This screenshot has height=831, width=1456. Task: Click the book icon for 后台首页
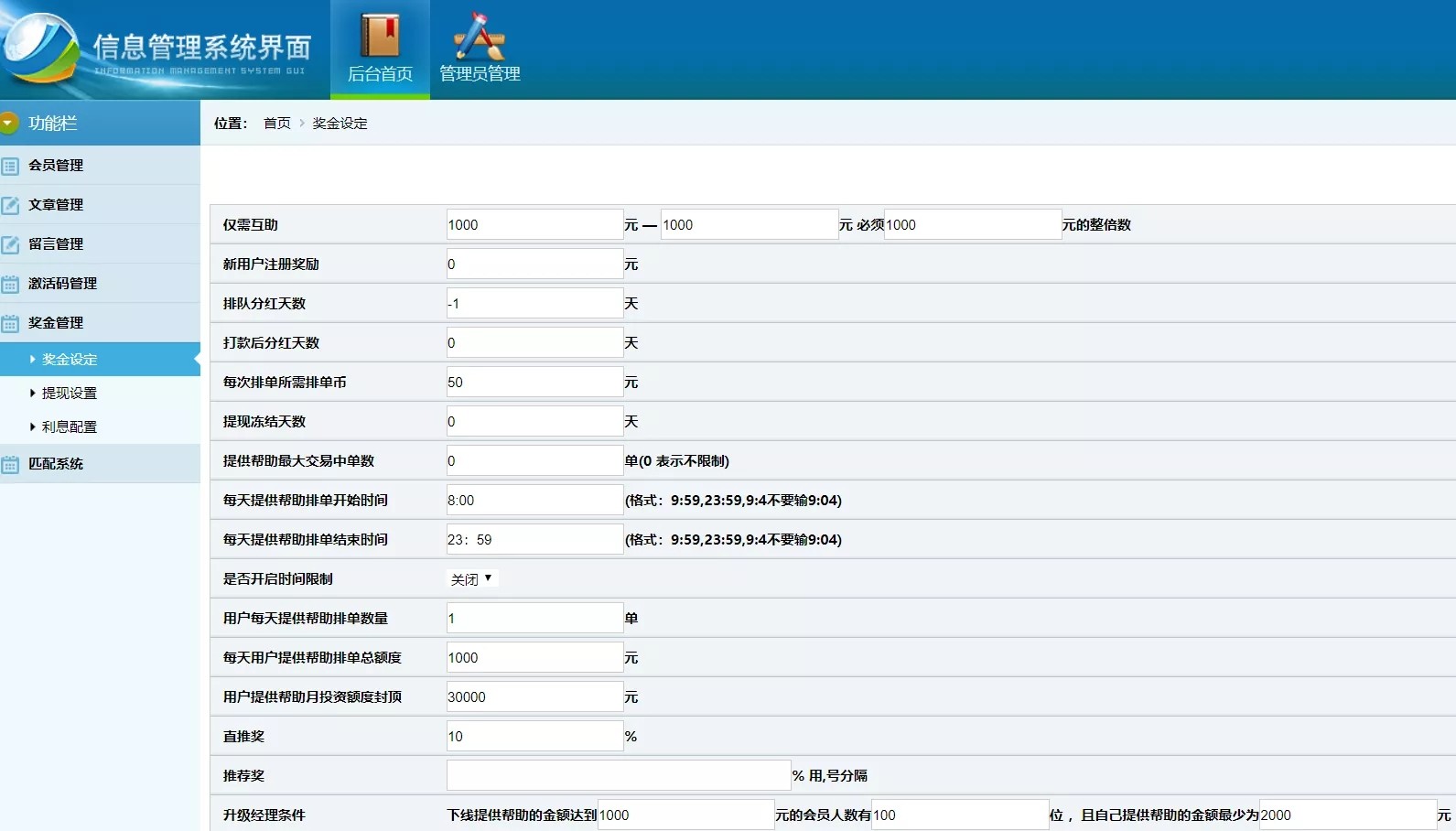pyautogui.click(x=380, y=36)
